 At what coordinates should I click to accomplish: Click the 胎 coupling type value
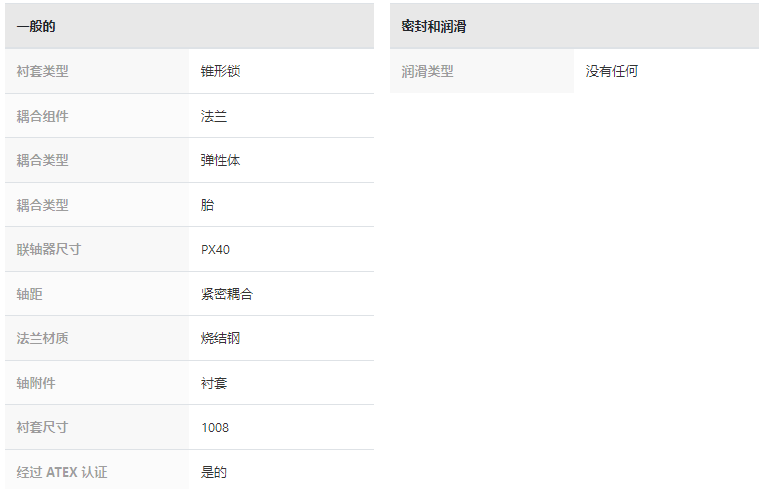pos(207,205)
